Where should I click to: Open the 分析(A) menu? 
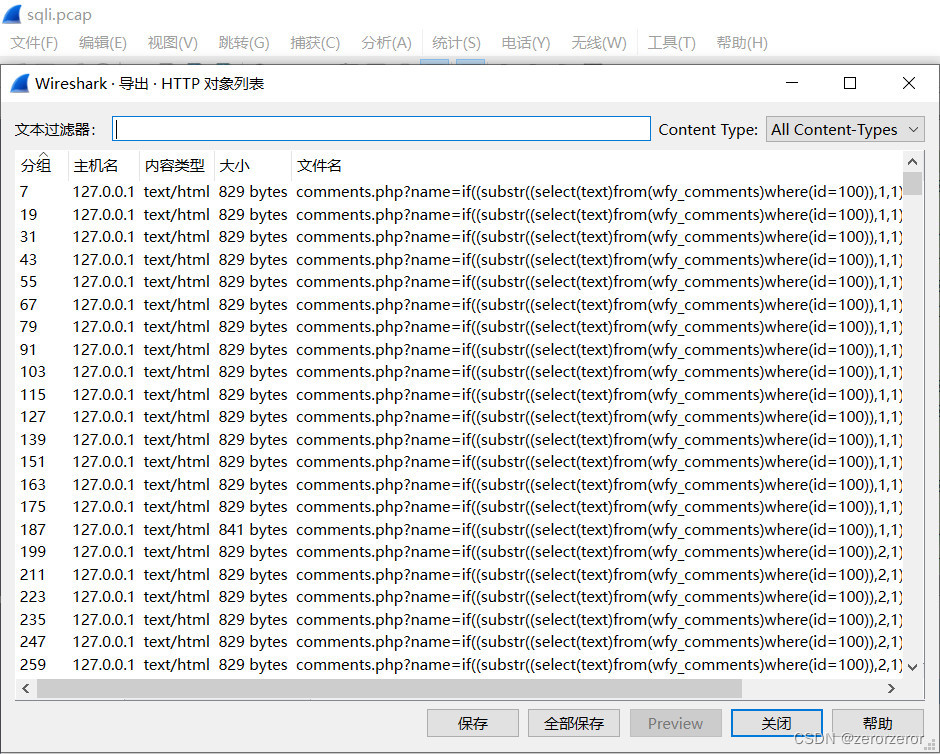(386, 43)
